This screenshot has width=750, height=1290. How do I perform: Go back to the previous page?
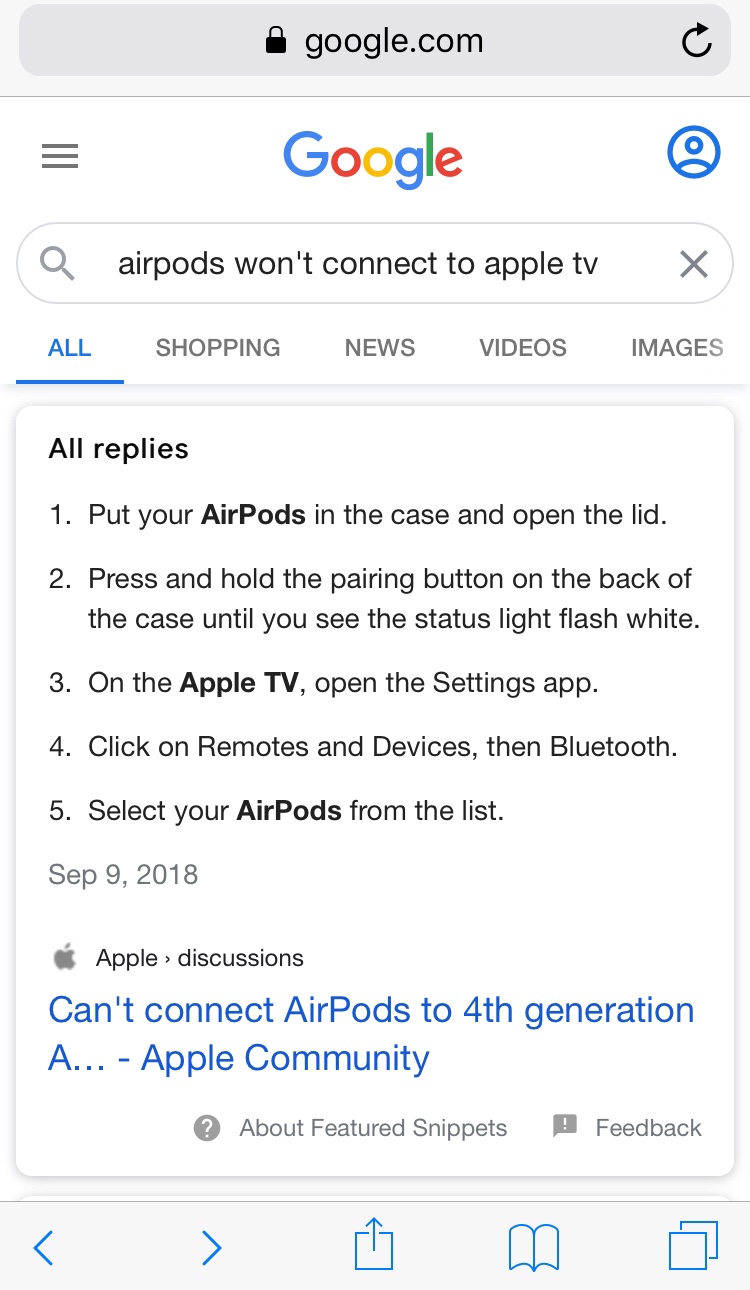click(43, 1247)
